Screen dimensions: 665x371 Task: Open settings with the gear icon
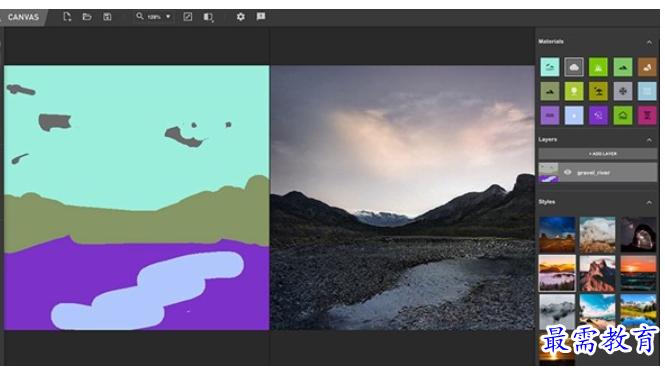(240, 17)
